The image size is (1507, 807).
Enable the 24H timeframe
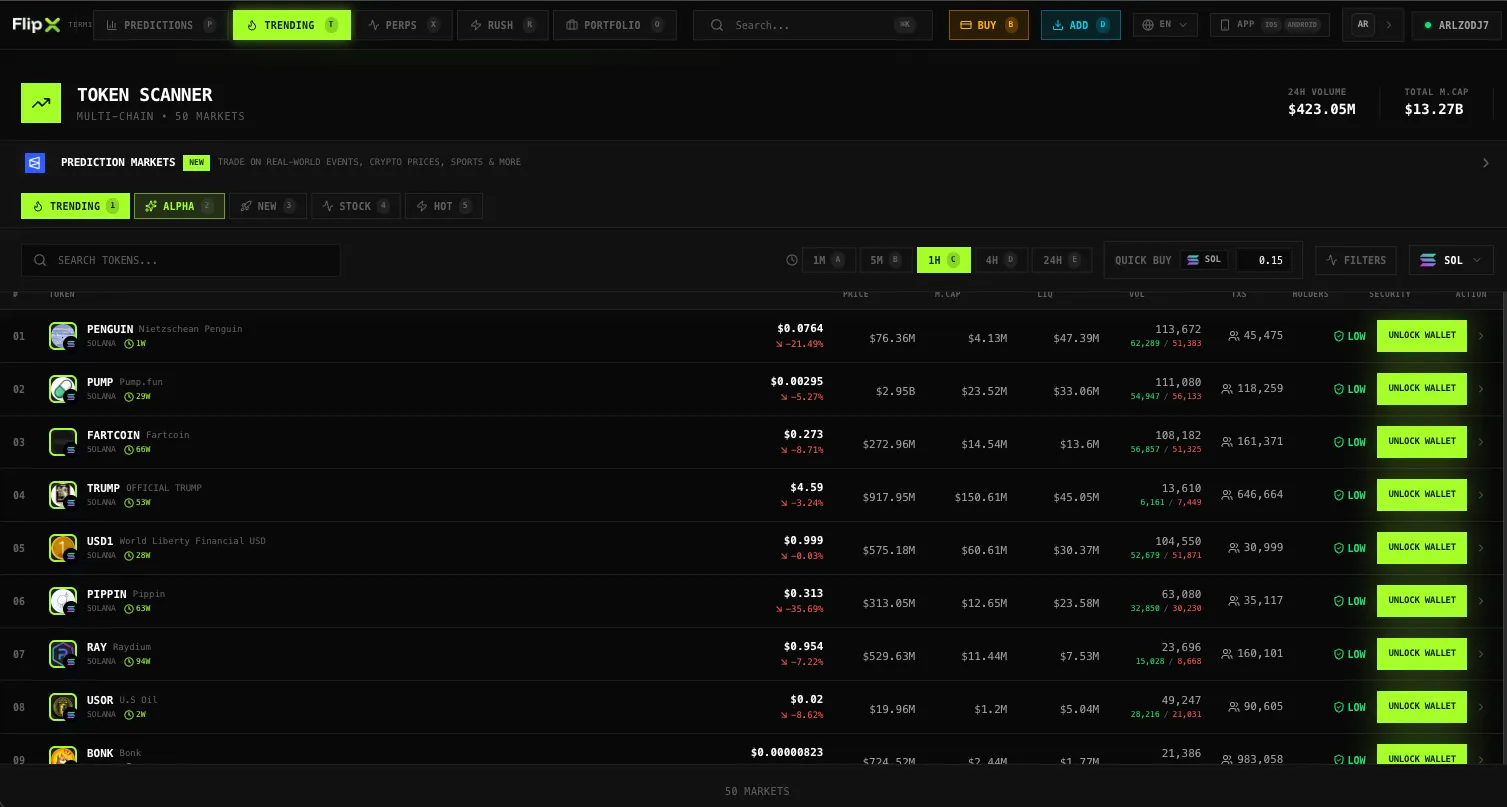(1061, 260)
